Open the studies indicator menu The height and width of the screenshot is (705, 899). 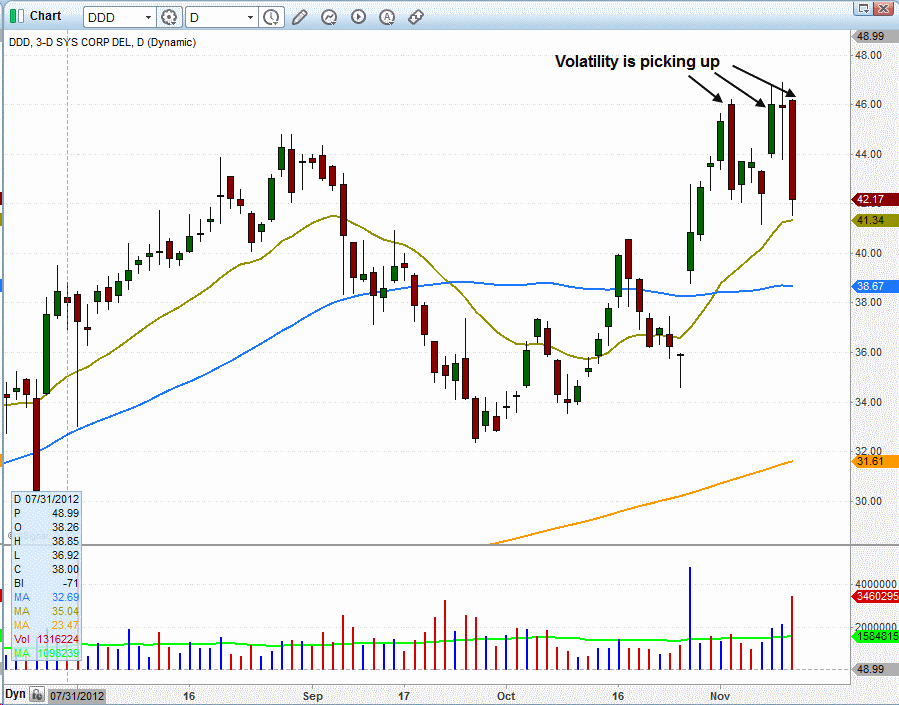coord(329,17)
